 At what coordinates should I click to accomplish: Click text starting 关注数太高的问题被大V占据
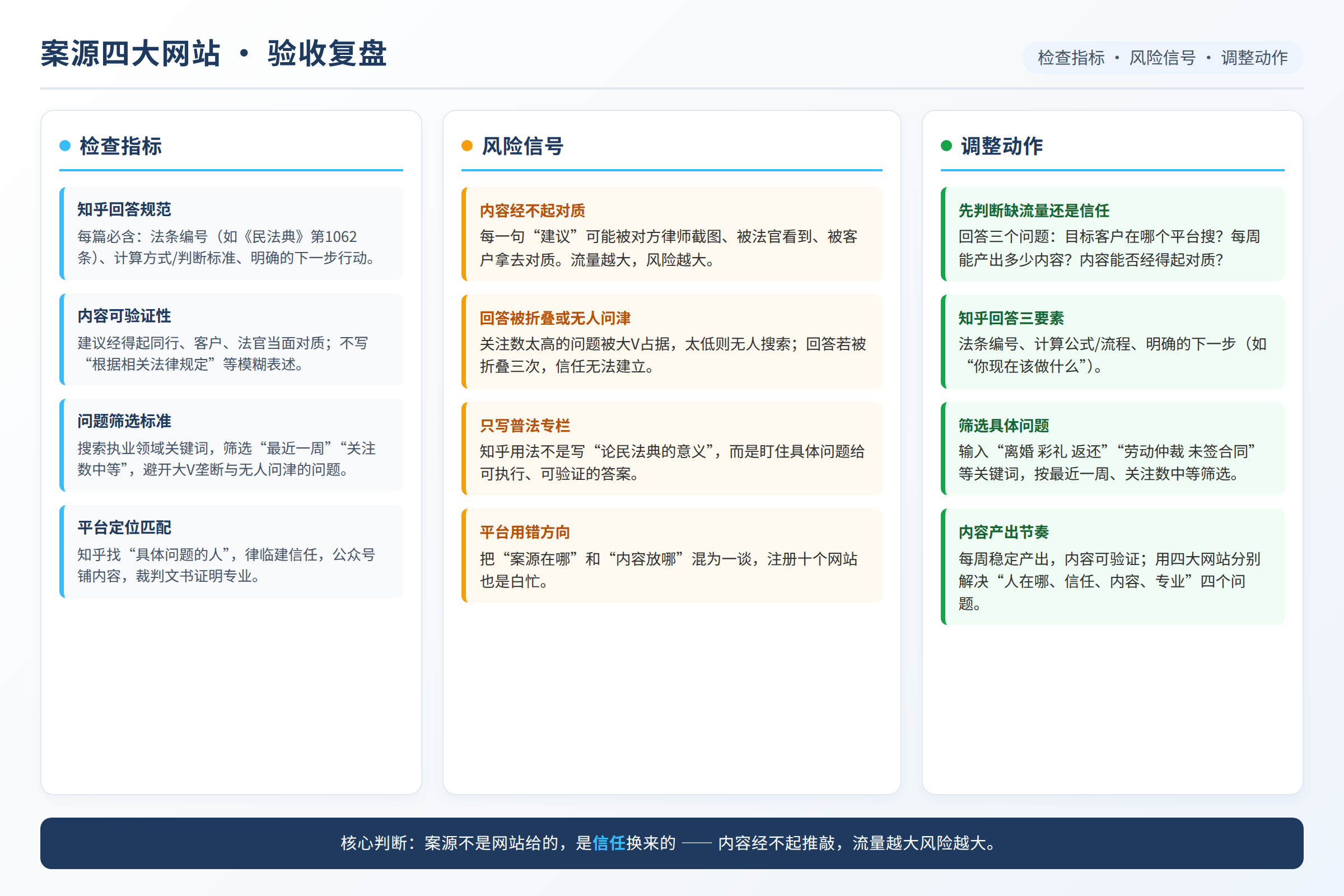(673, 355)
